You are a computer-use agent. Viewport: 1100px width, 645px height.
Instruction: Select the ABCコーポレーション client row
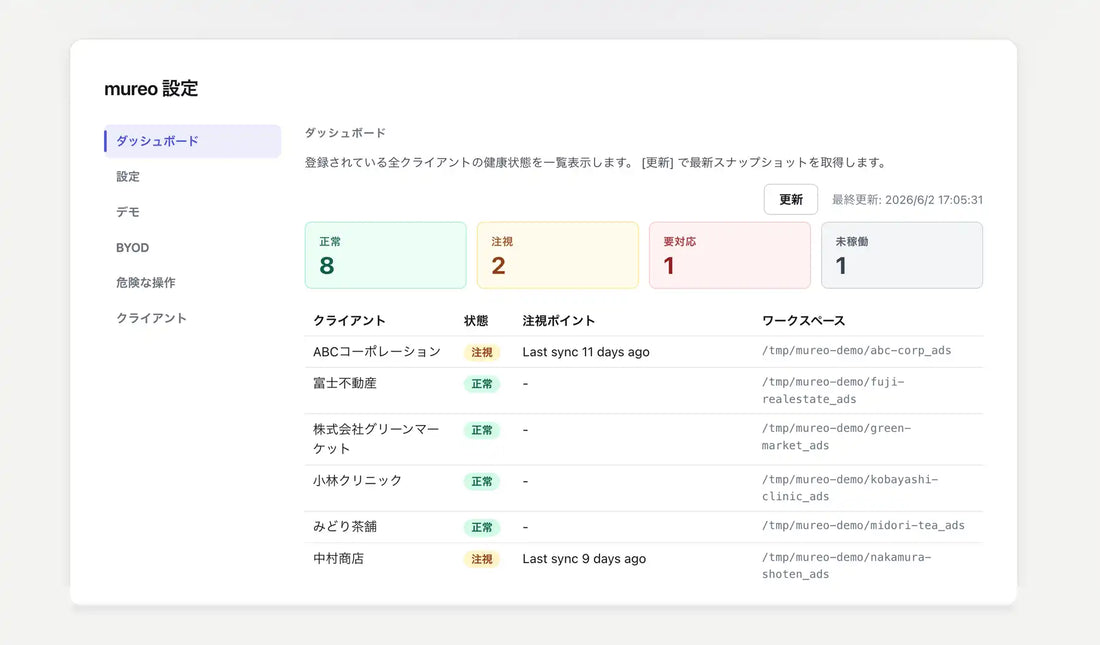click(644, 352)
